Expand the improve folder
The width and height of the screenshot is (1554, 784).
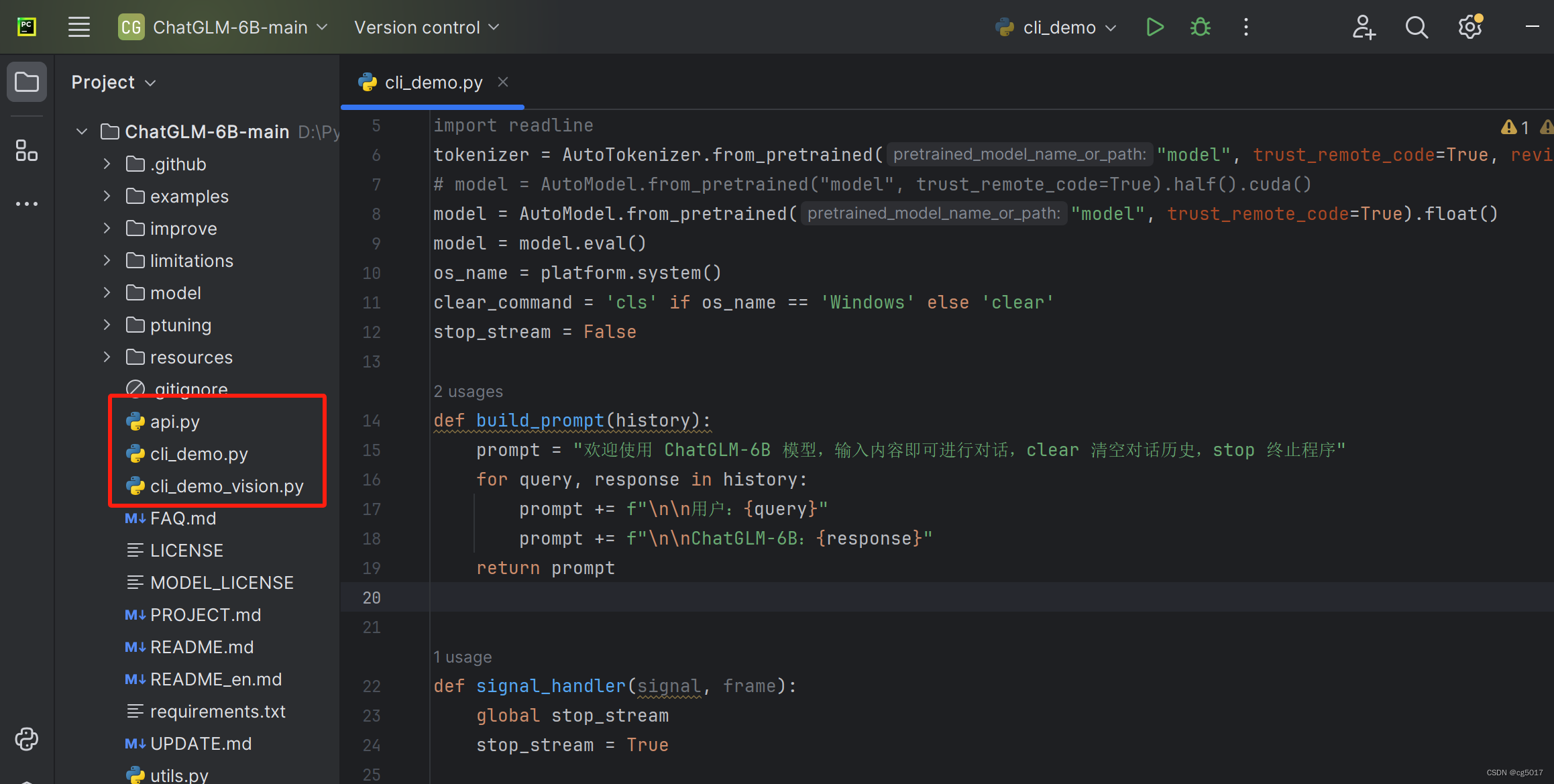(x=107, y=228)
